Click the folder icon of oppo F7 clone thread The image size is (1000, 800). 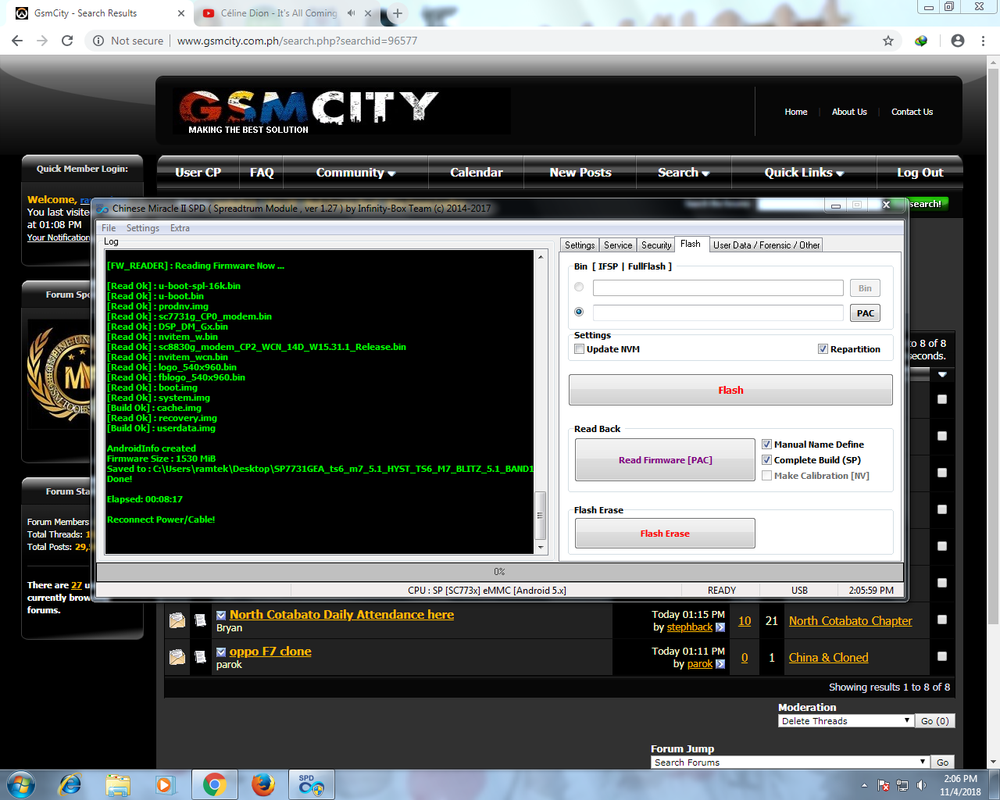pos(177,656)
